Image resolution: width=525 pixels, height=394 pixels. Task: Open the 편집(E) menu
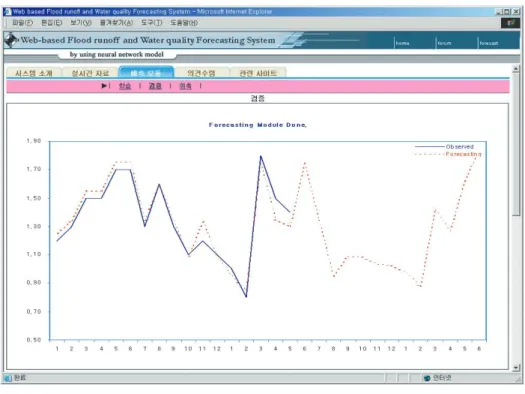click(52, 23)
